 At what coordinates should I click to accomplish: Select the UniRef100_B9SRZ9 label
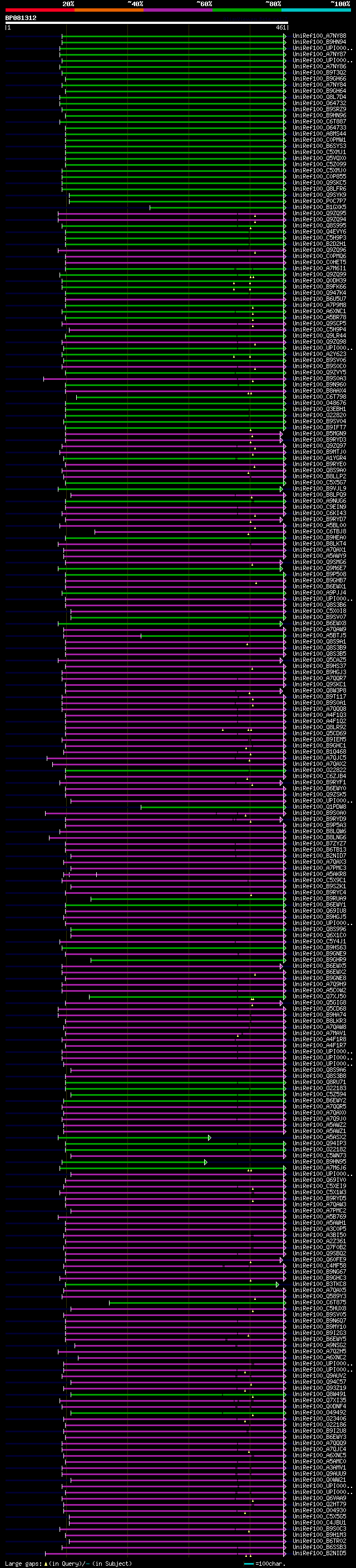[319, 109]
